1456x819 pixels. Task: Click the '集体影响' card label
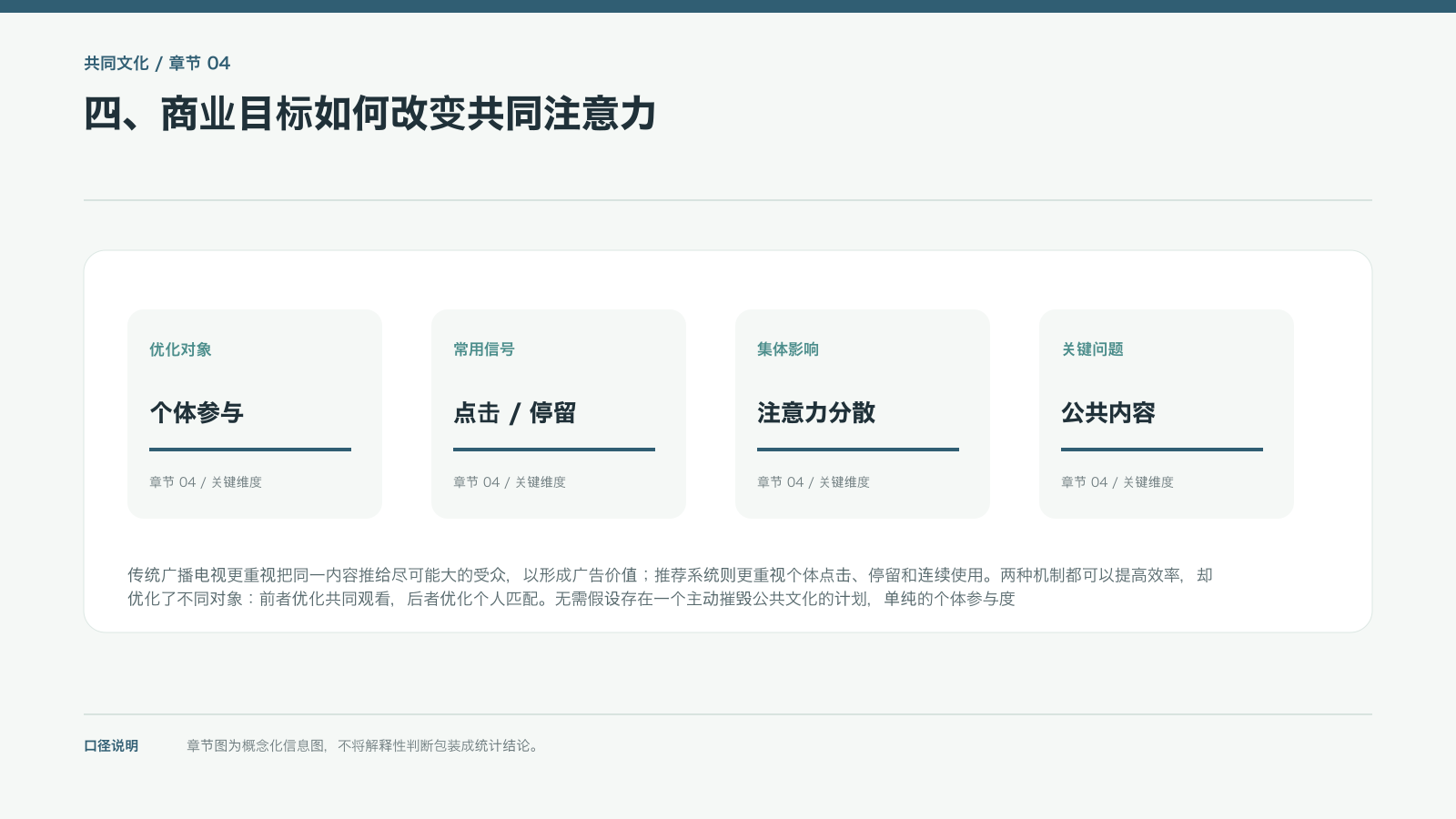(788, 349)
